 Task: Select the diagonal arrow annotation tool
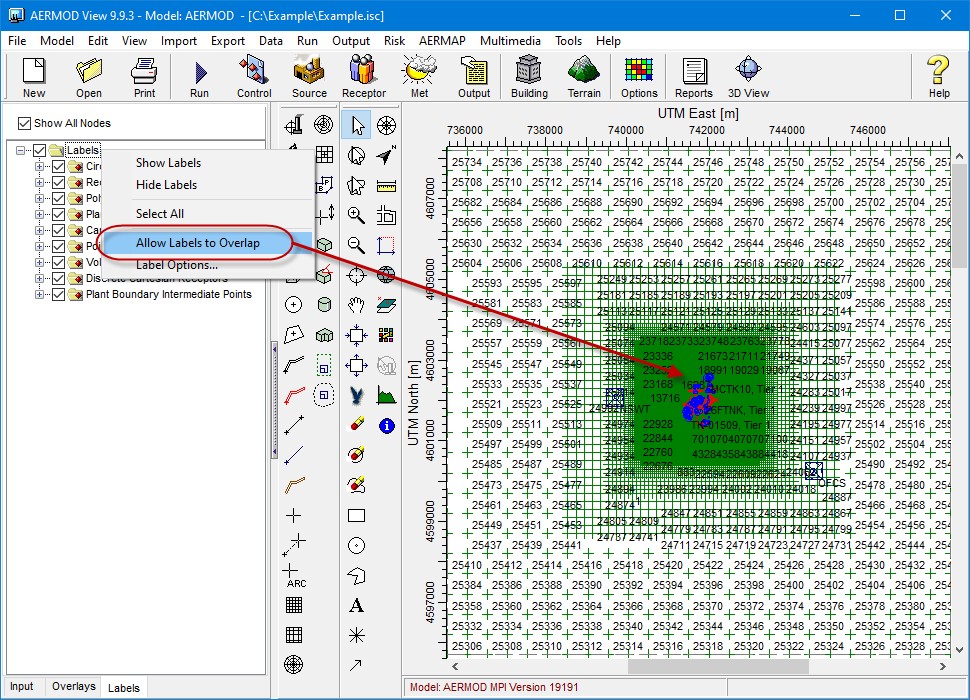pyautogui.click(x=356, y=665)
